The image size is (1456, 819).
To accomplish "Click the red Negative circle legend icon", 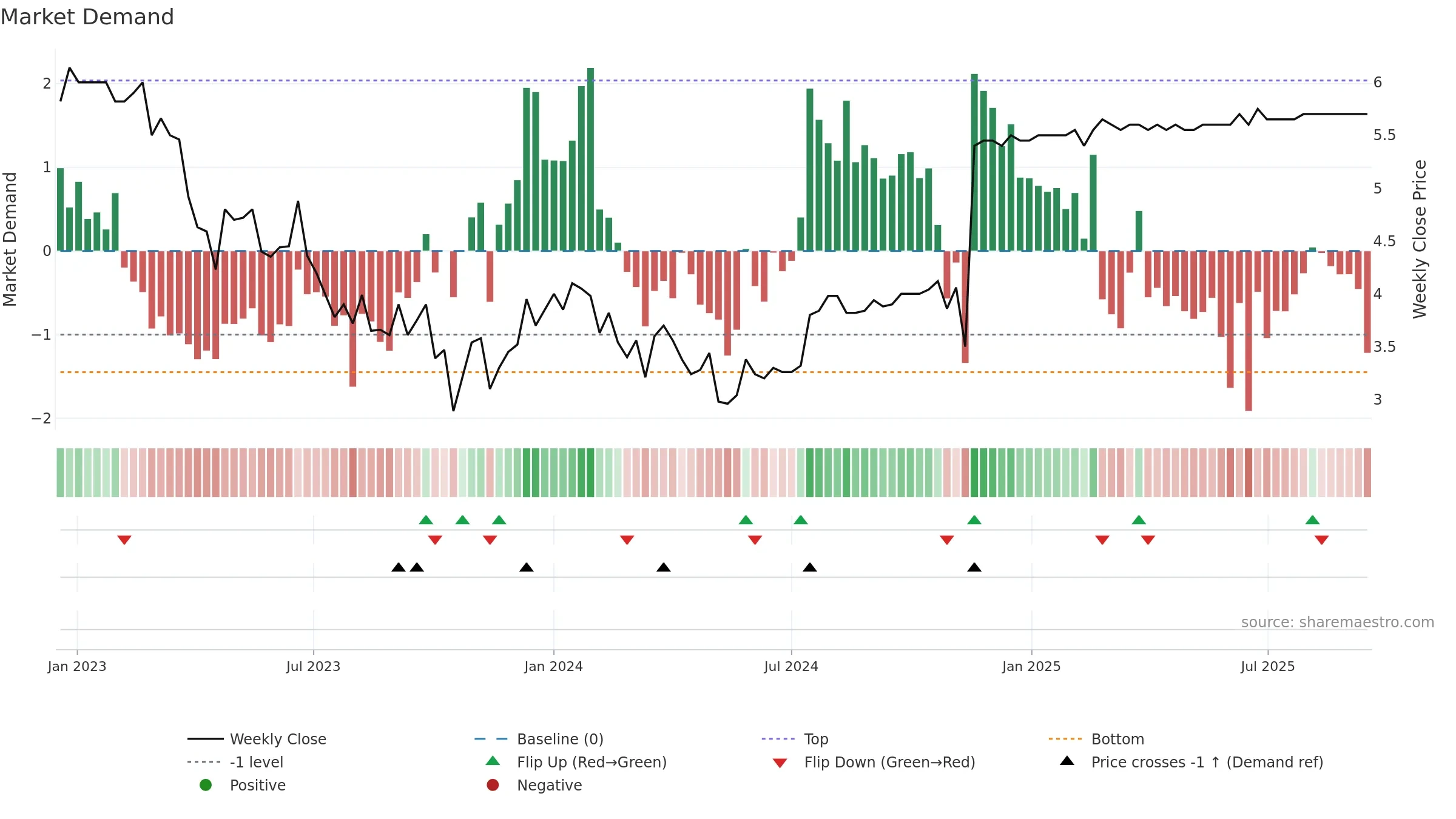I will coord(493,785).
